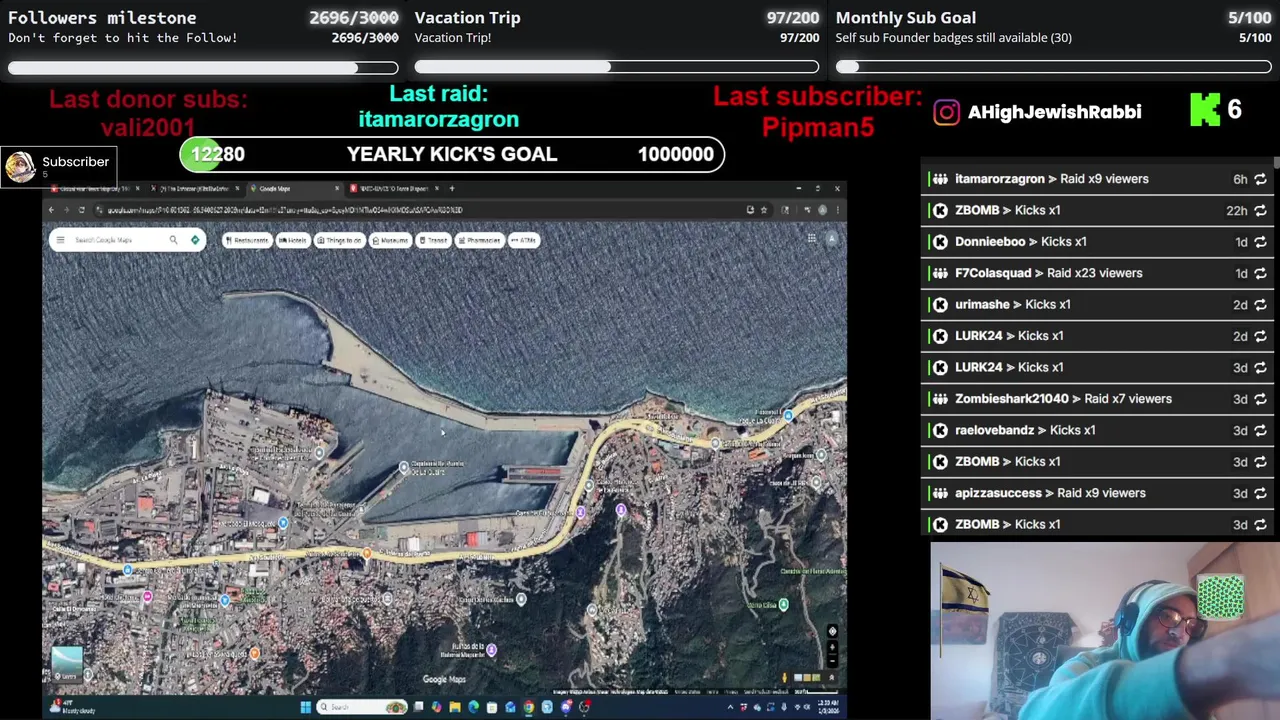This screenshot has height=720, width=1280.
Task: Click the urimashe Kicks x1 repeat icon
Action: 1260,305
